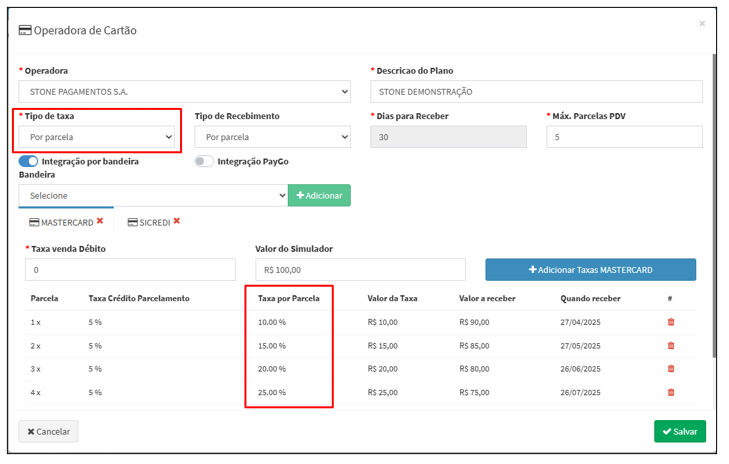Image resolution: width=729 pixels, height=464 pixels.
Task: Remove the SICREDI tab via red X
Action: (x=177, y=221)
